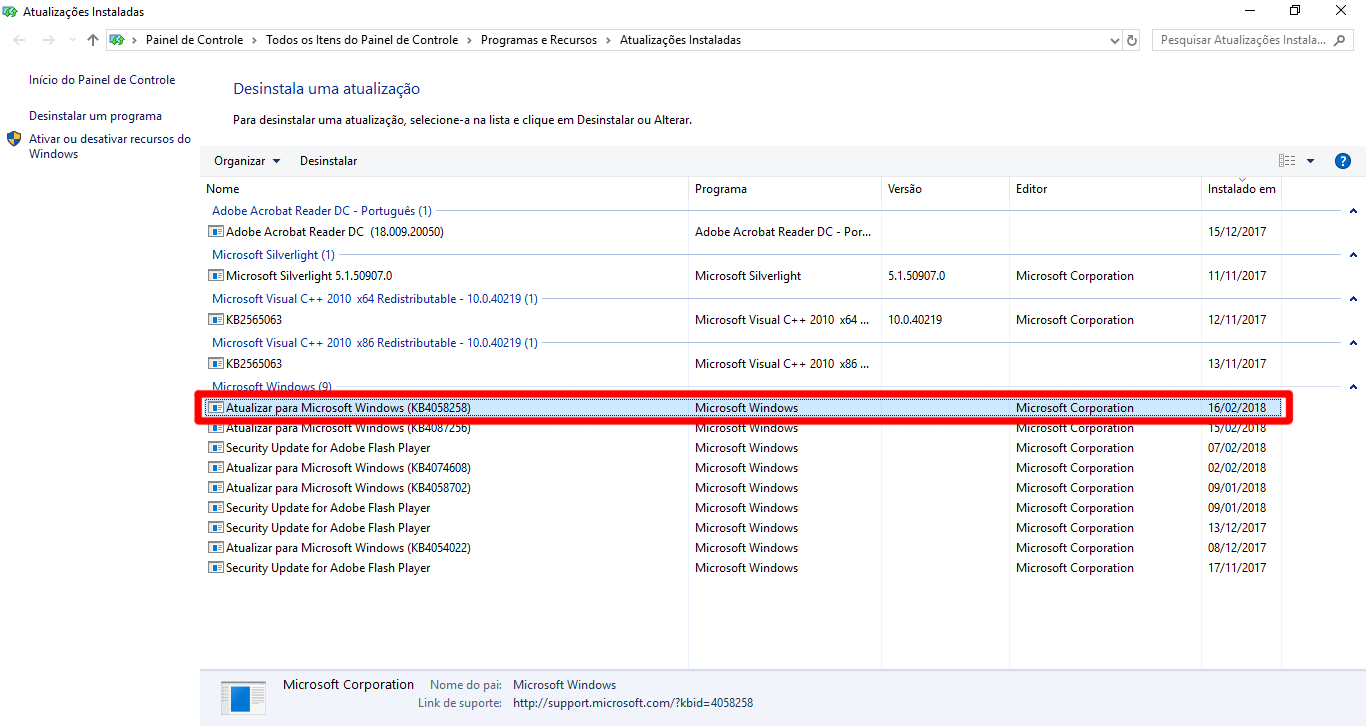Click the Windows shield icon beside Ativar ou desativar
This screenshot has width=1366, height=726.
[x=14, y=139]
